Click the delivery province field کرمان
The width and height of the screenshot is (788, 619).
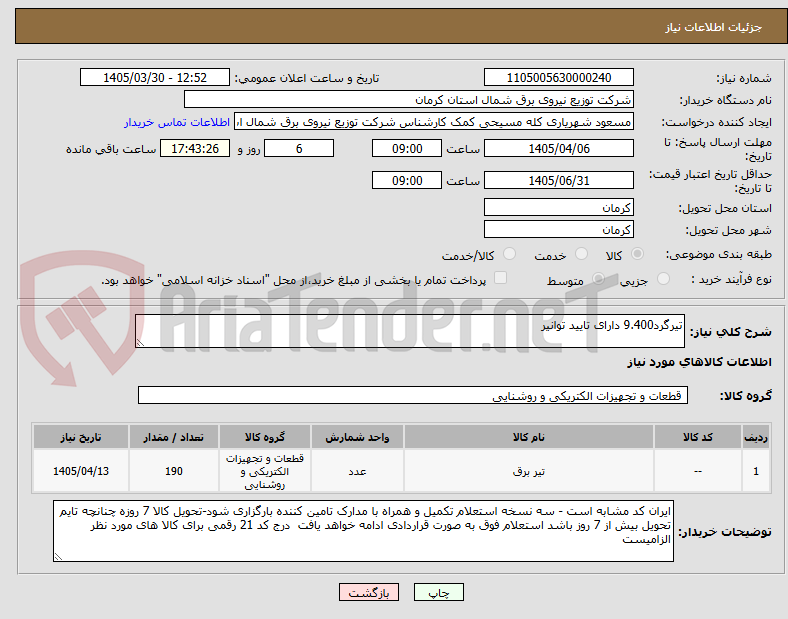[x=559, y=207]
